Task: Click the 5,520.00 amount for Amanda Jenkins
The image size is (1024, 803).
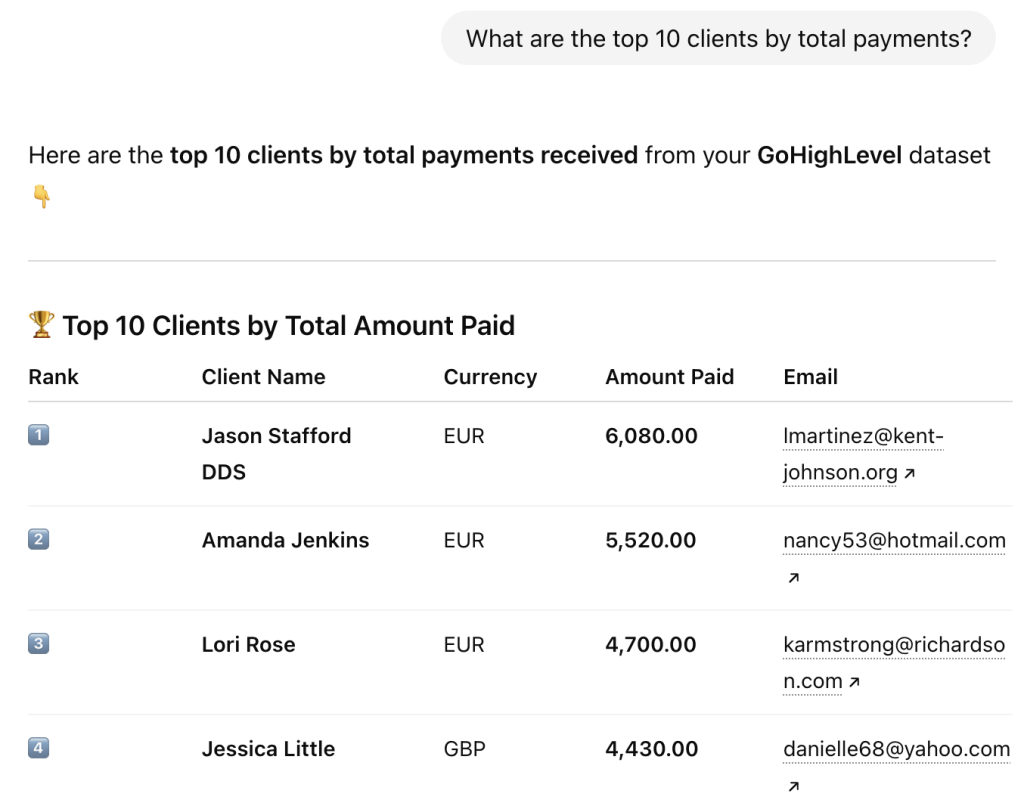Action: [650, 540]
